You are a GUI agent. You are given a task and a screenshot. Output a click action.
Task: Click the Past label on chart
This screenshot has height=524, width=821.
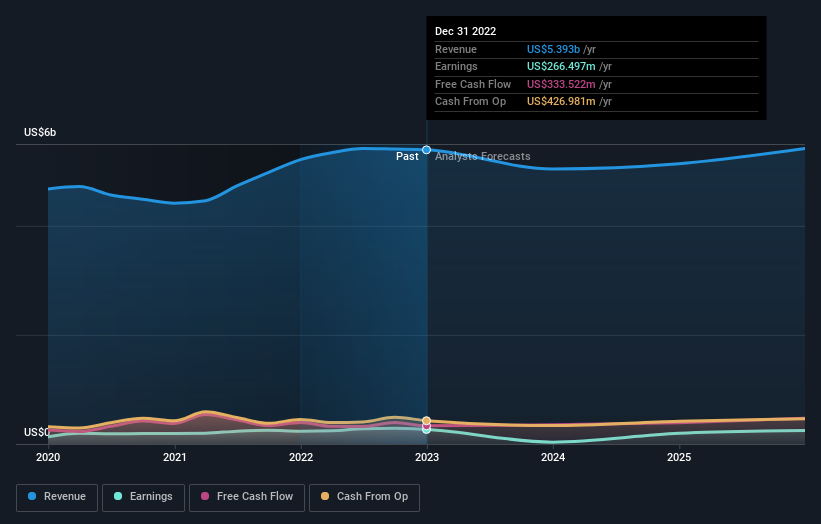[407, 157]
